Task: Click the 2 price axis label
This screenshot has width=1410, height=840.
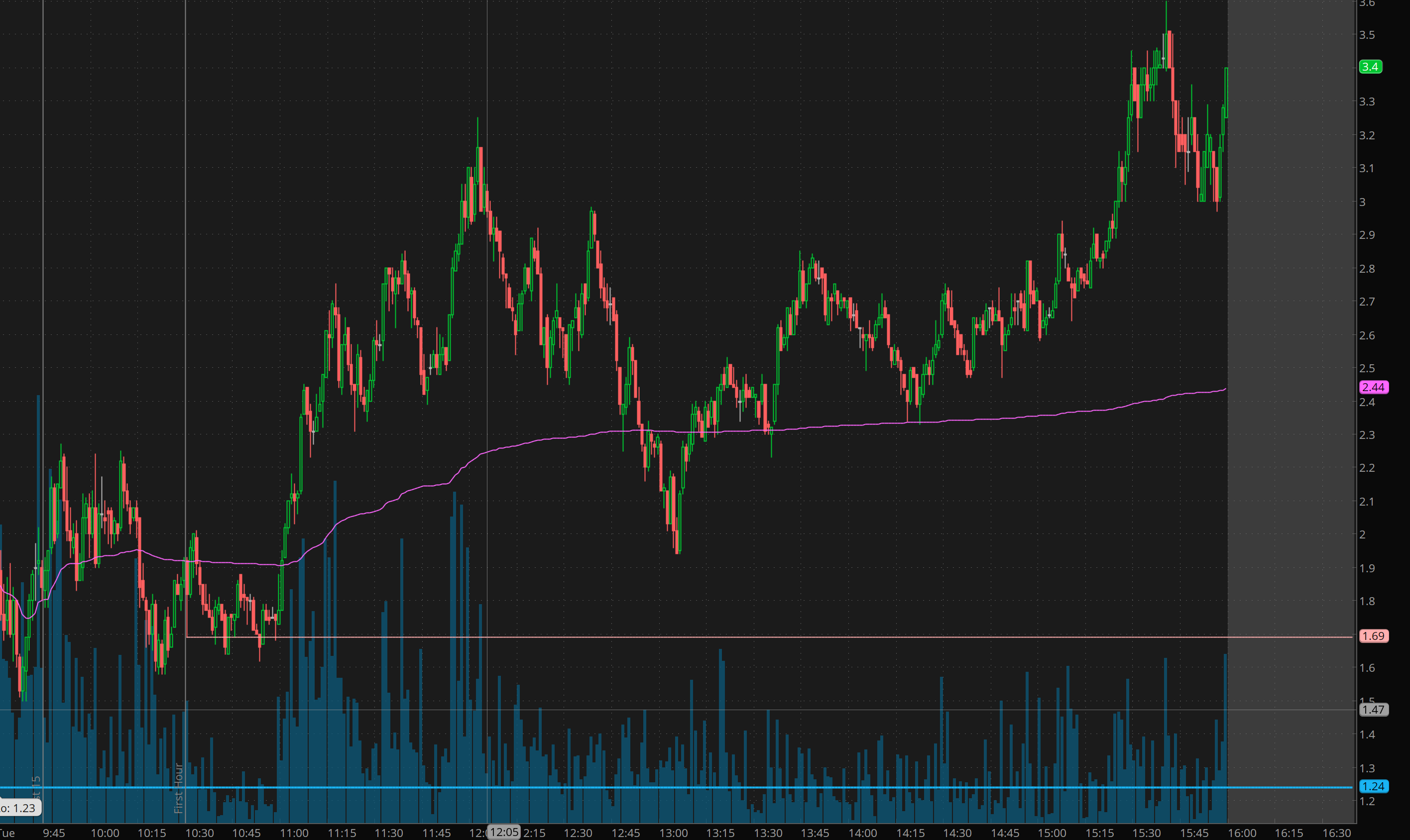Action: pos(1362,534)
